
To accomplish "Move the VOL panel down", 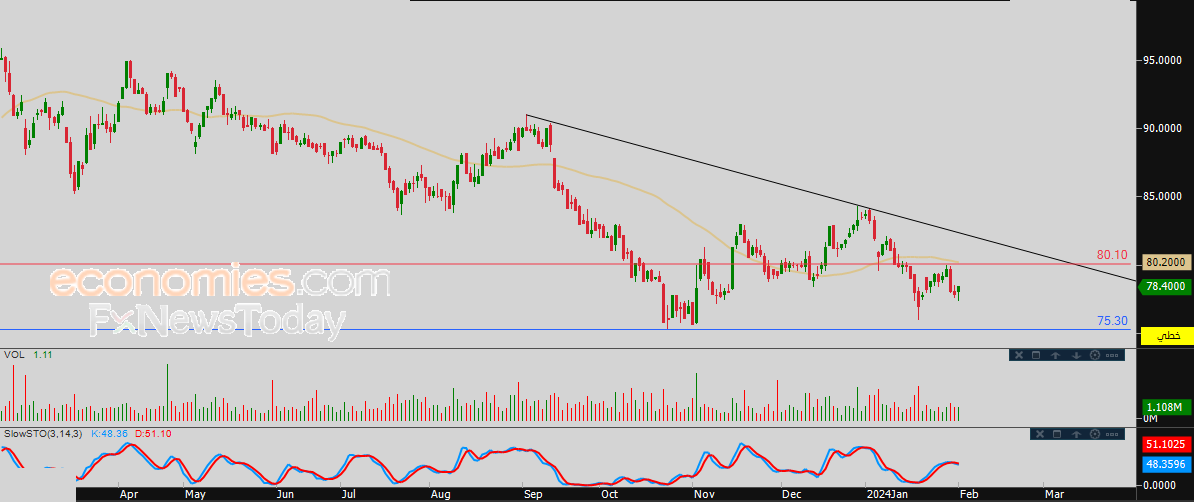I will (x=1076, y=355).
